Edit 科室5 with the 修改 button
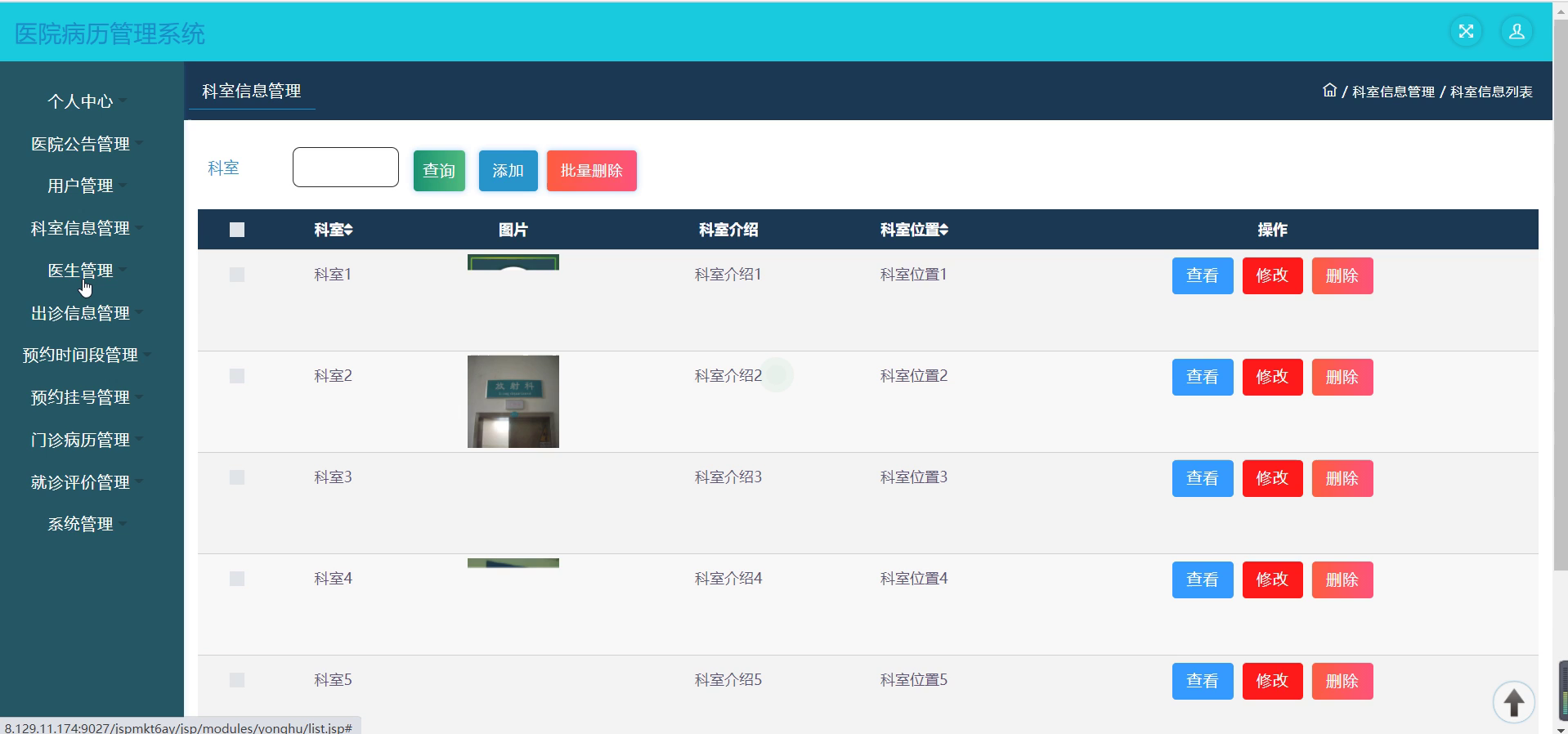The image size is (1568, 734). point(1272,681)
